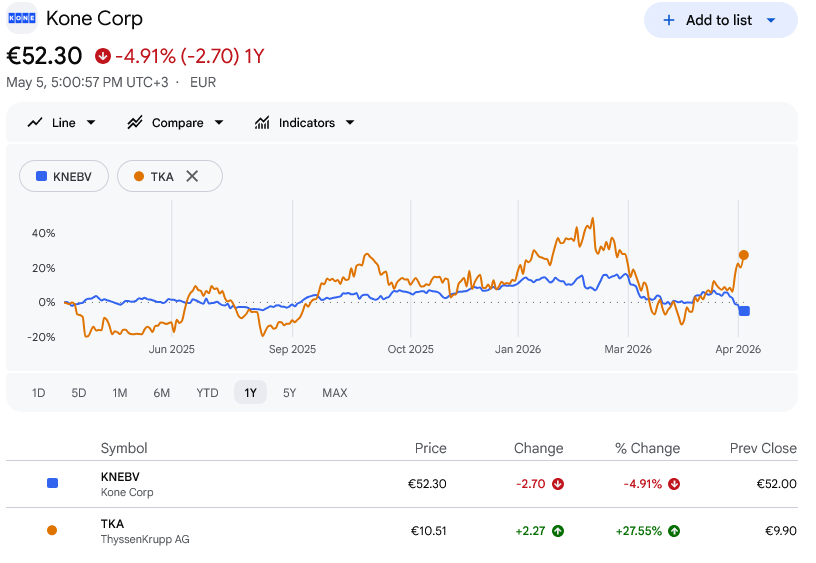The height and width of the screenshot is (563, 816).
Task: Click the €52.00 prev close cell
Action: click(776, 484)
